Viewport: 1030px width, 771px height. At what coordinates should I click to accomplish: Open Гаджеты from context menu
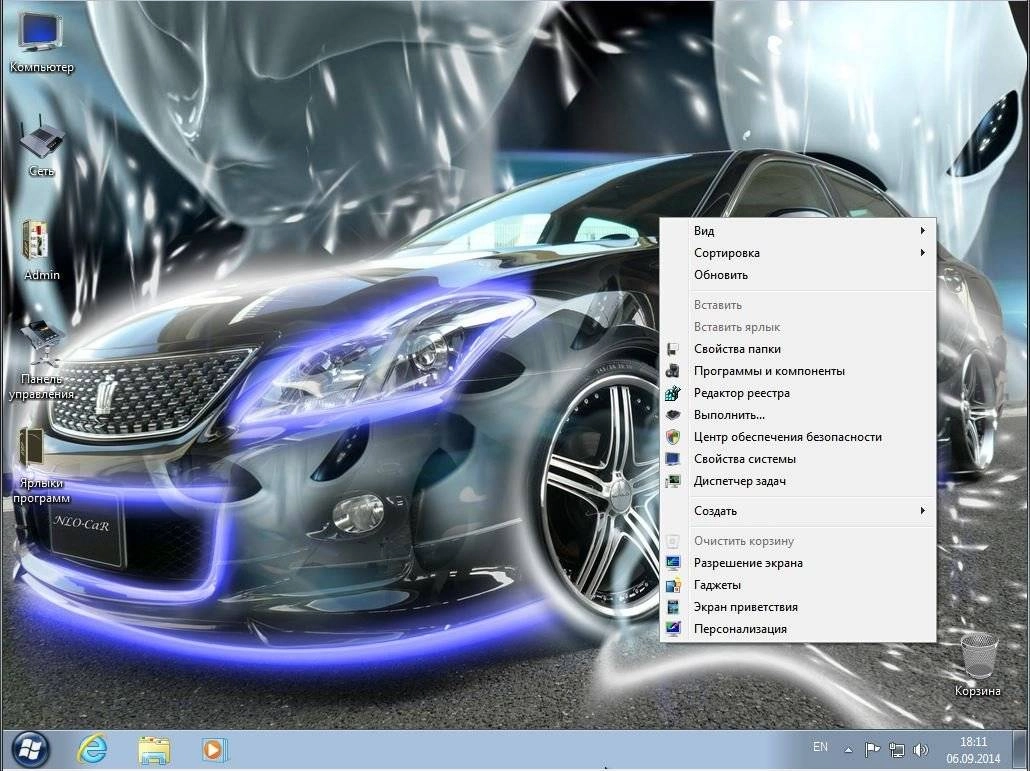797,585
